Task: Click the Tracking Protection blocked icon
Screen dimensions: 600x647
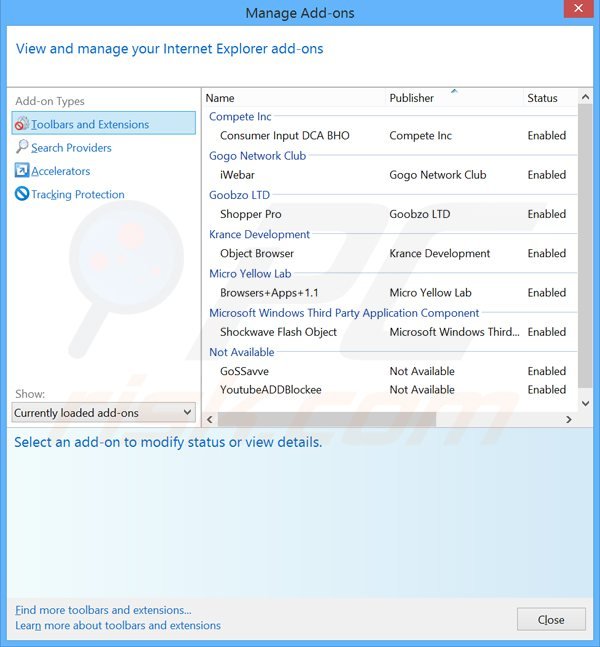Action: coord(22,193)
